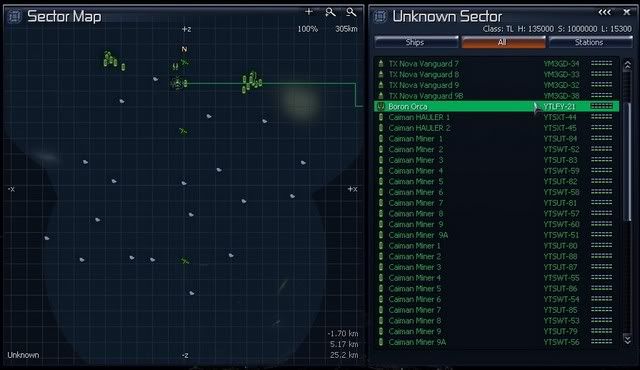Click the green ship cluster right of map center
Viewport: 640px width, 370px height.
coord(251,82)
